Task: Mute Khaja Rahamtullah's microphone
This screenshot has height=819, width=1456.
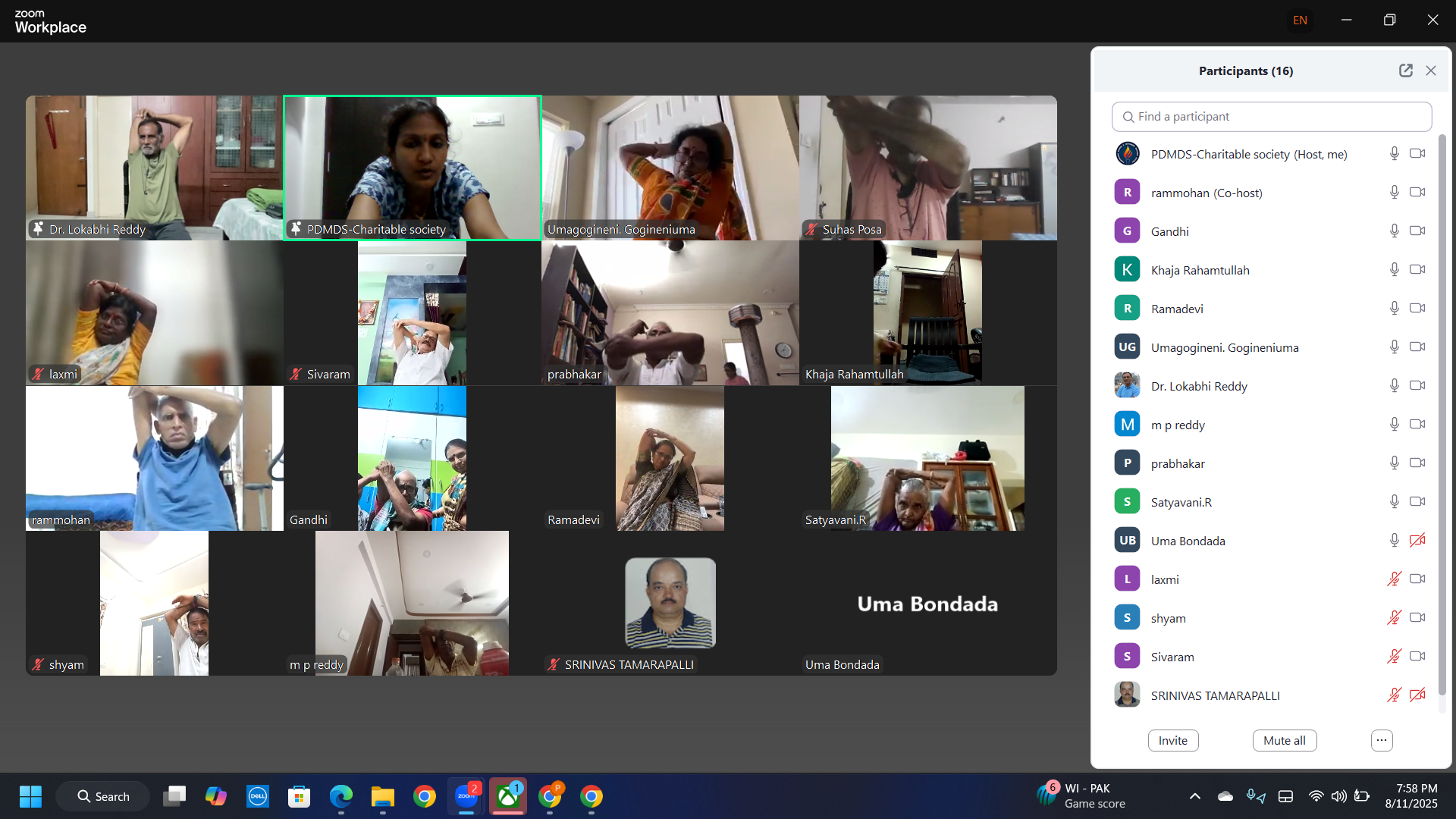Action: [1394, 270]
